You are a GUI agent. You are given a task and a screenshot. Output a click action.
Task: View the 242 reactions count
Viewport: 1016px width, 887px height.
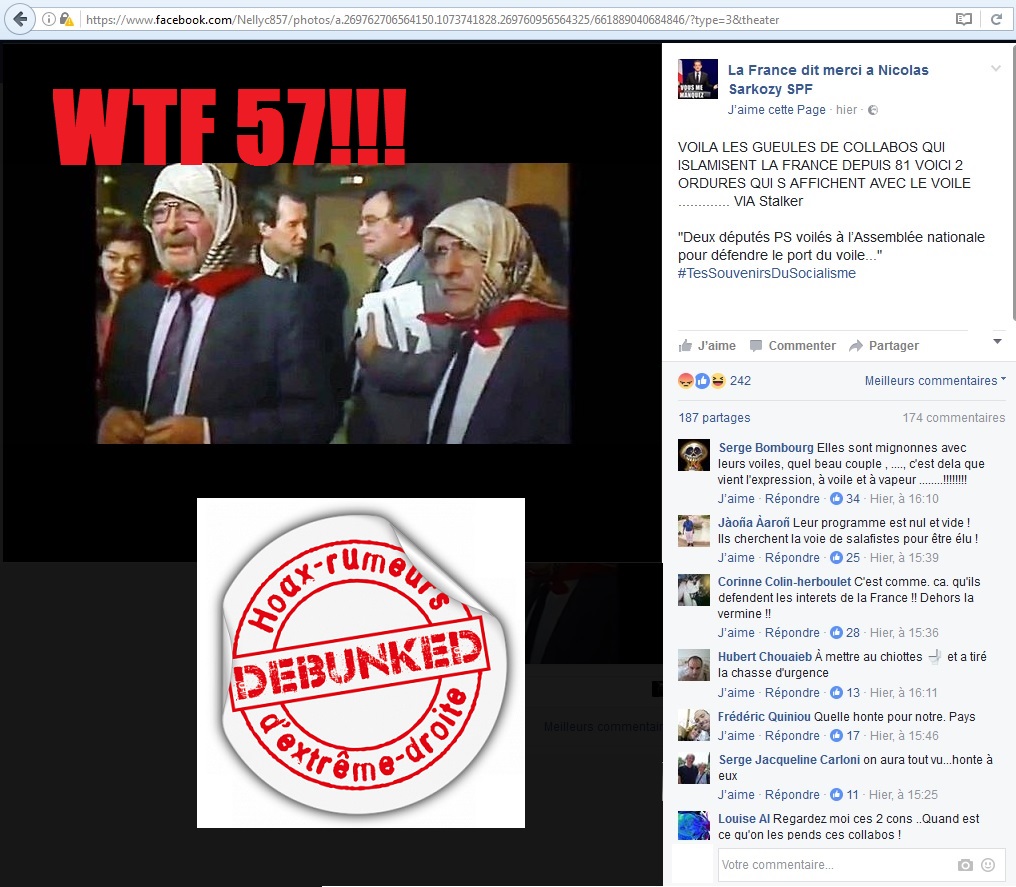[x=740, y=381]
